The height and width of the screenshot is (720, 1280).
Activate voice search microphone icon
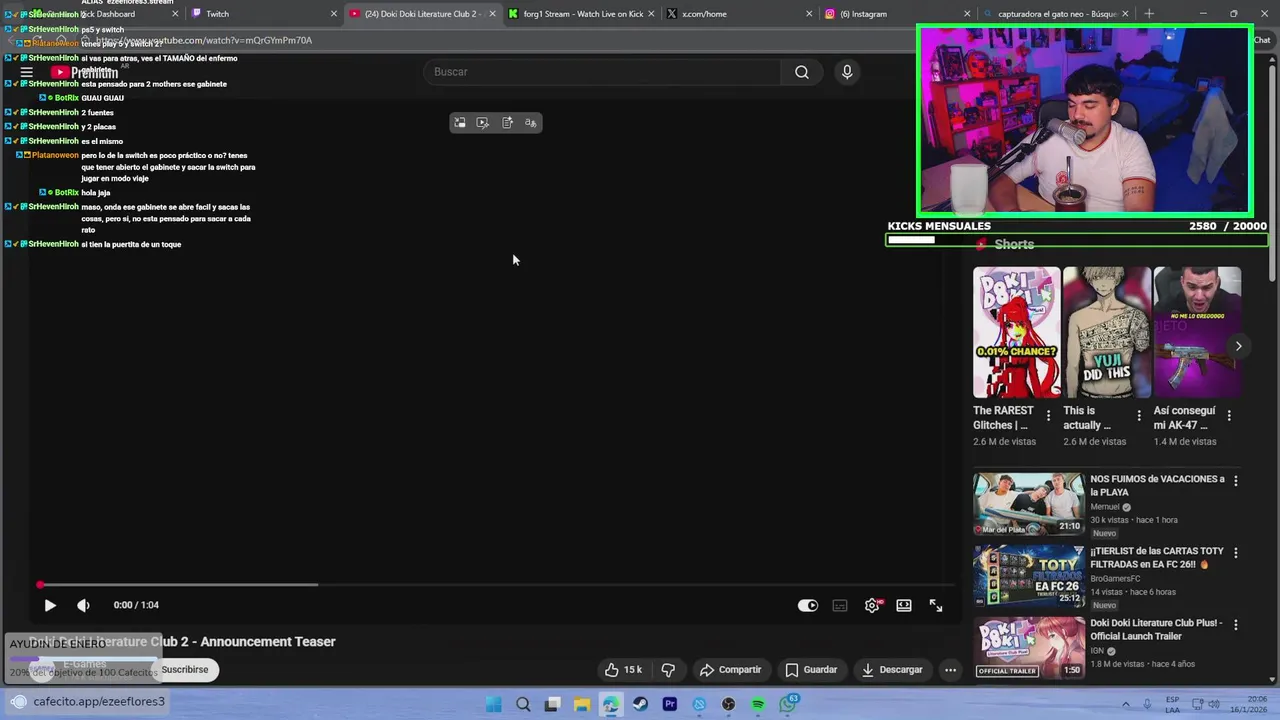[x=847, y=72]
